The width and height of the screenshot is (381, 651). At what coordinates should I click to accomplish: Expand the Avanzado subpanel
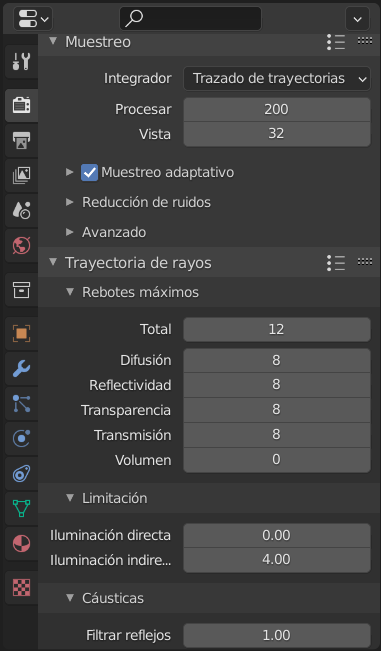point(70,232)
